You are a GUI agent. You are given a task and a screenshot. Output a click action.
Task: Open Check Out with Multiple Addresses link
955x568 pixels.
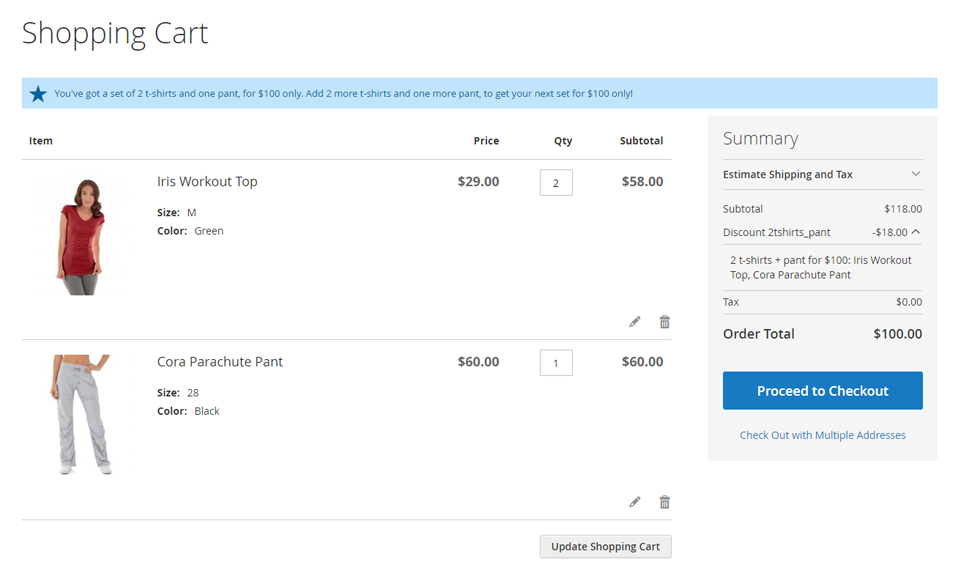coord(822,435)
